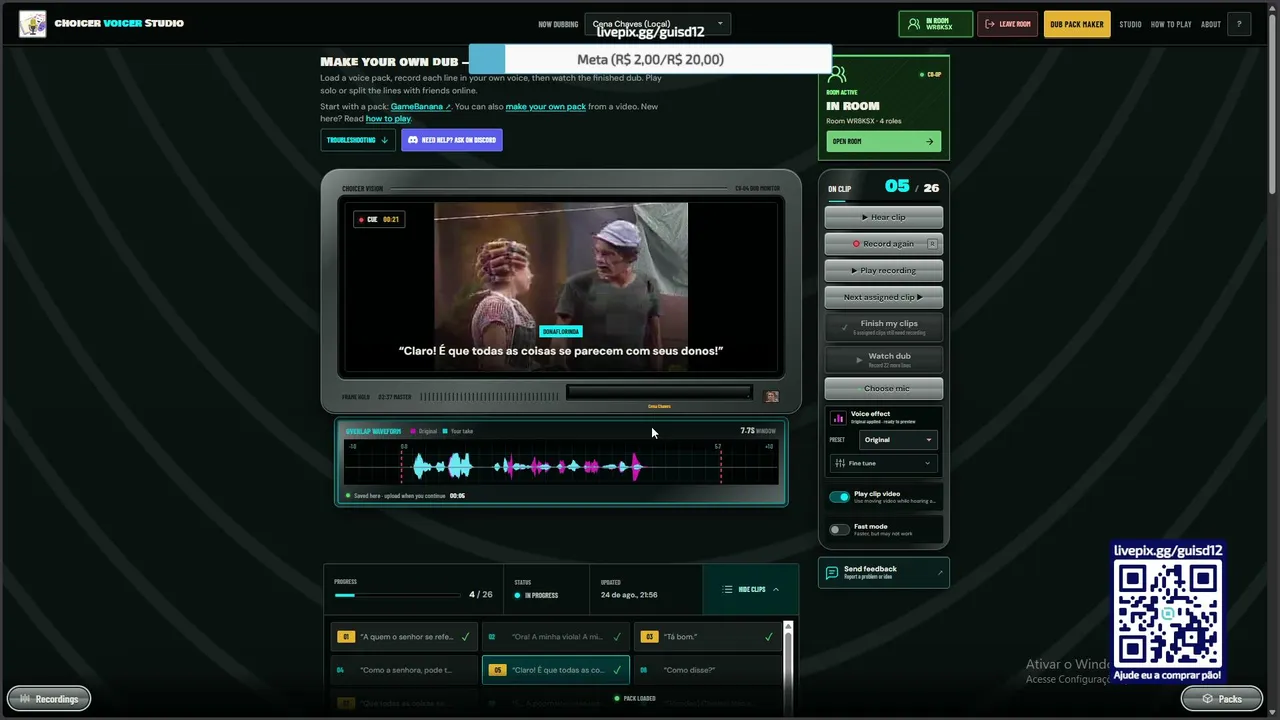Click the question mark help icon
Viewport: 1280px width, 720px height.
(x=1239, y=24)
